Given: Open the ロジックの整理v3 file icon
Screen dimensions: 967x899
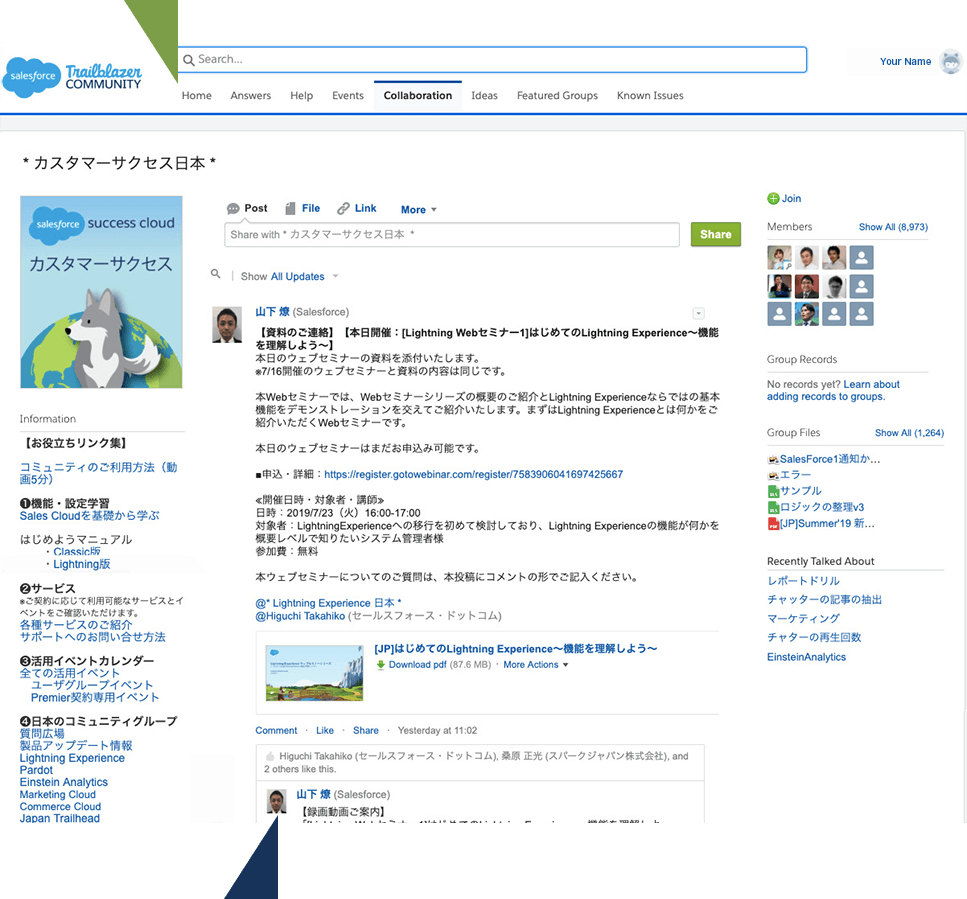Looking at the screenshot, I should click(x=773, y=507).
